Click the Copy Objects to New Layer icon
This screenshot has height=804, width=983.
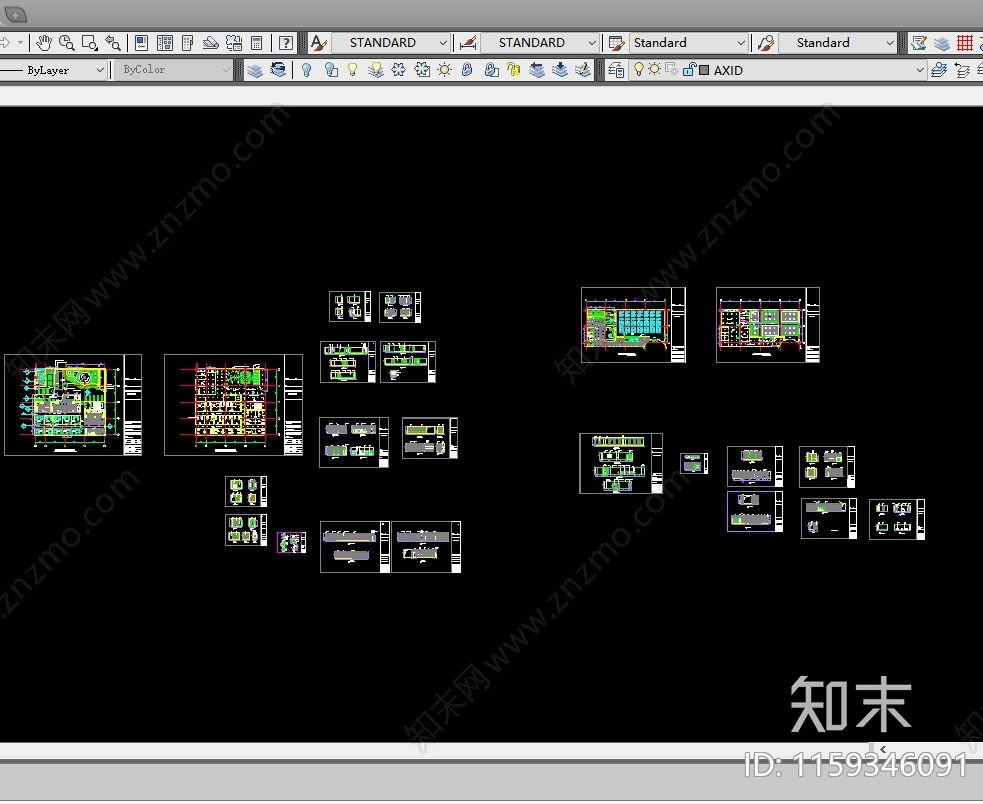tap(582, 70)
